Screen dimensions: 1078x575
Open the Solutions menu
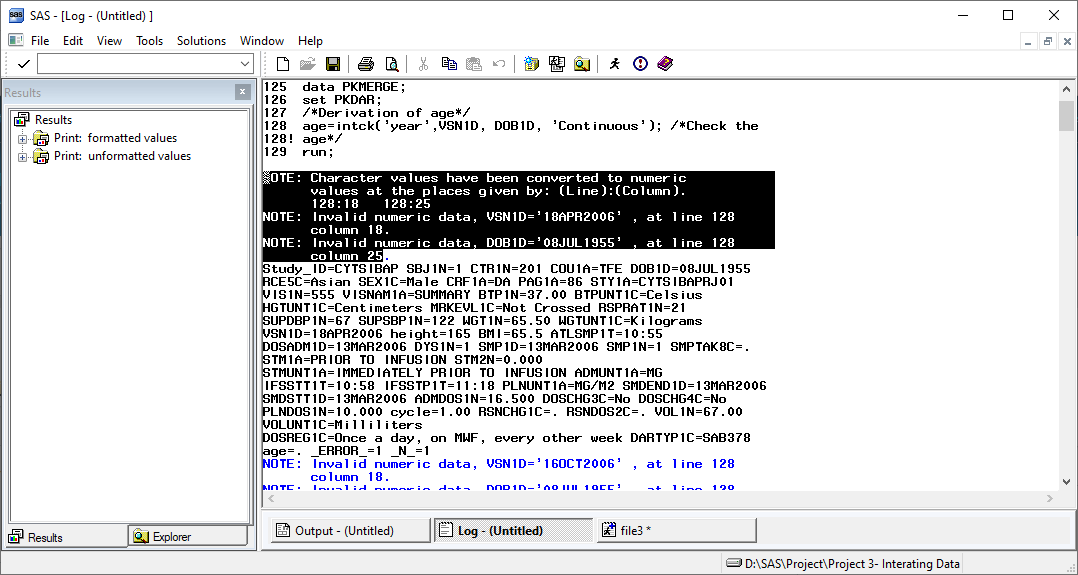tap(201, 41)
